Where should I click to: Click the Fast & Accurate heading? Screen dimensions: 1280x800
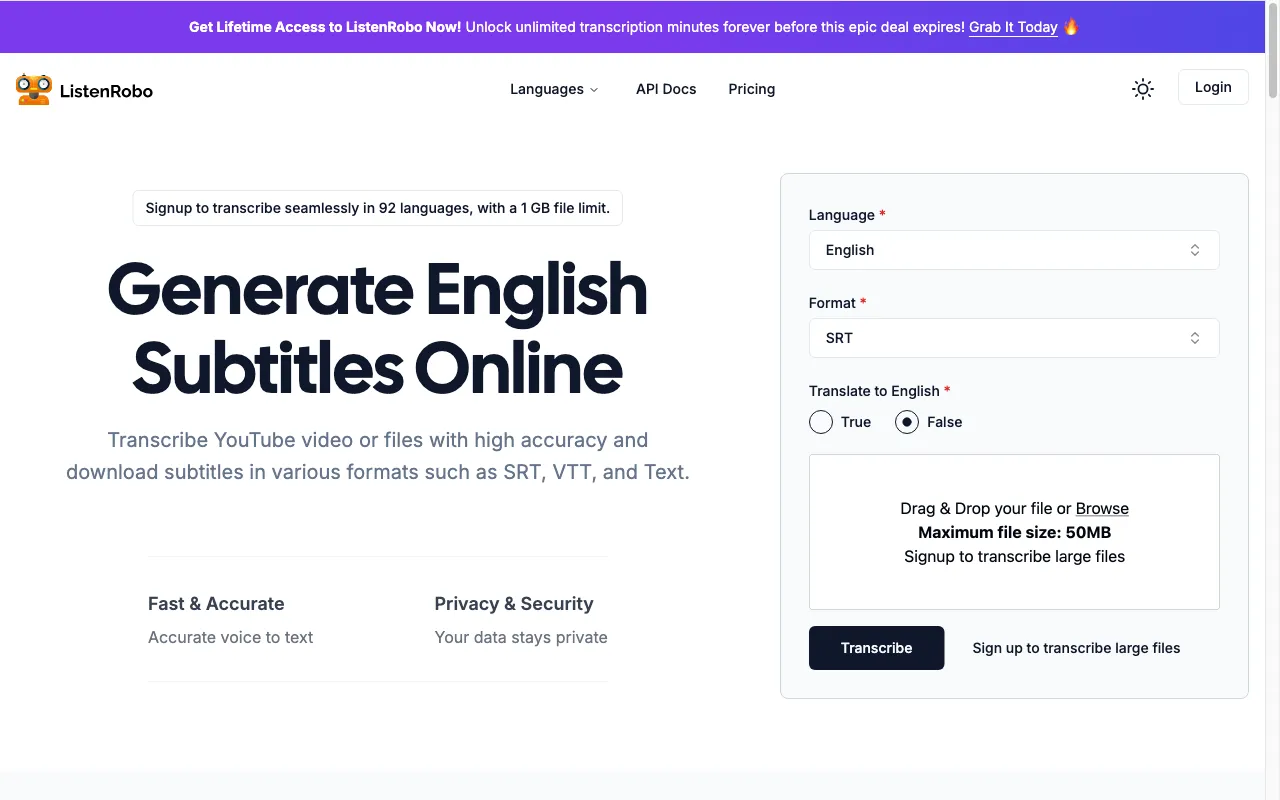point(216,604)
